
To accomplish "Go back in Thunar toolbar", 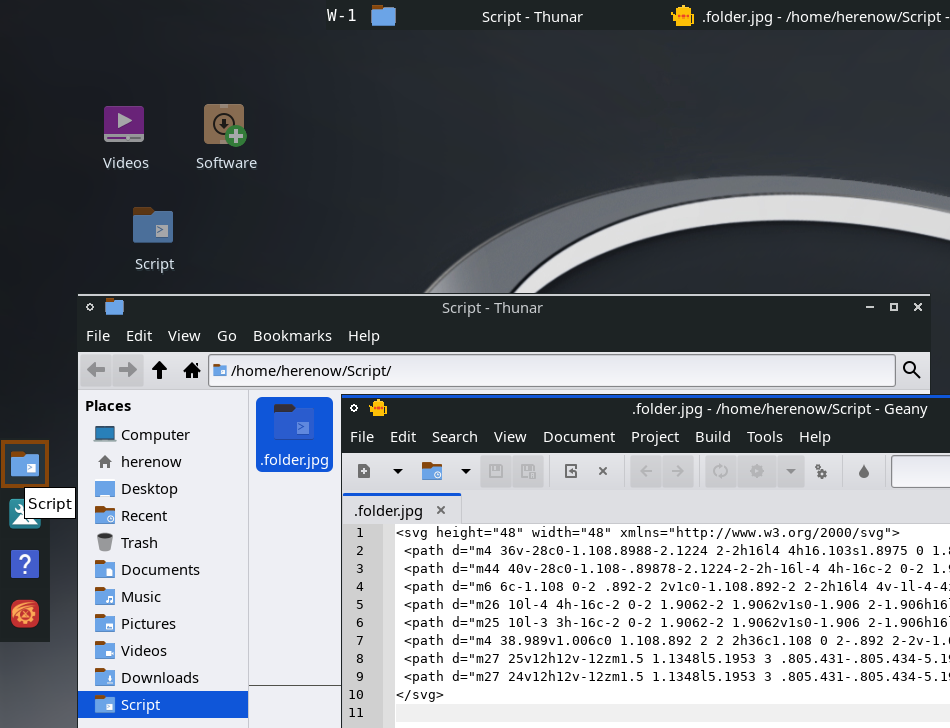I will pyautogui.click(x=96, y=369).
